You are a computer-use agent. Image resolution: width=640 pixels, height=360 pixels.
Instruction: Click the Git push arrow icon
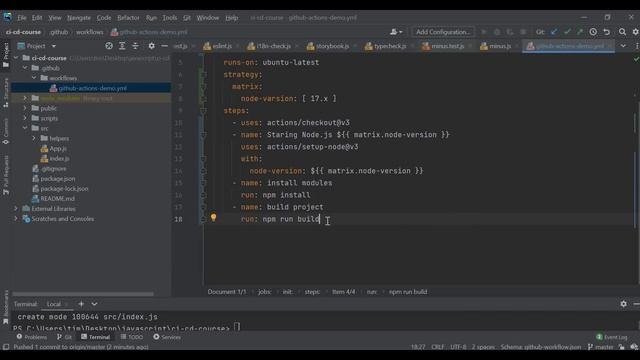click(x=580, y=32)
